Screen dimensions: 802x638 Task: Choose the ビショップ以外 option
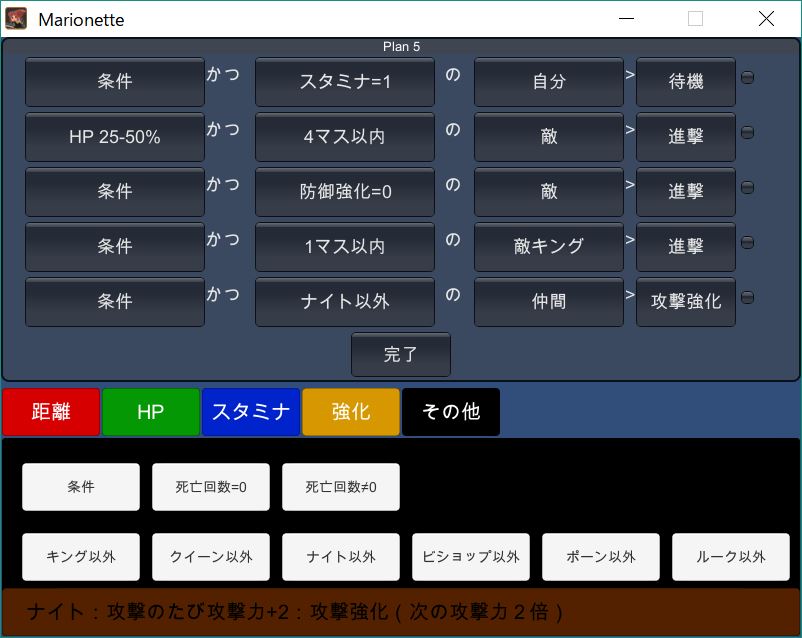[x=471, y=557]
